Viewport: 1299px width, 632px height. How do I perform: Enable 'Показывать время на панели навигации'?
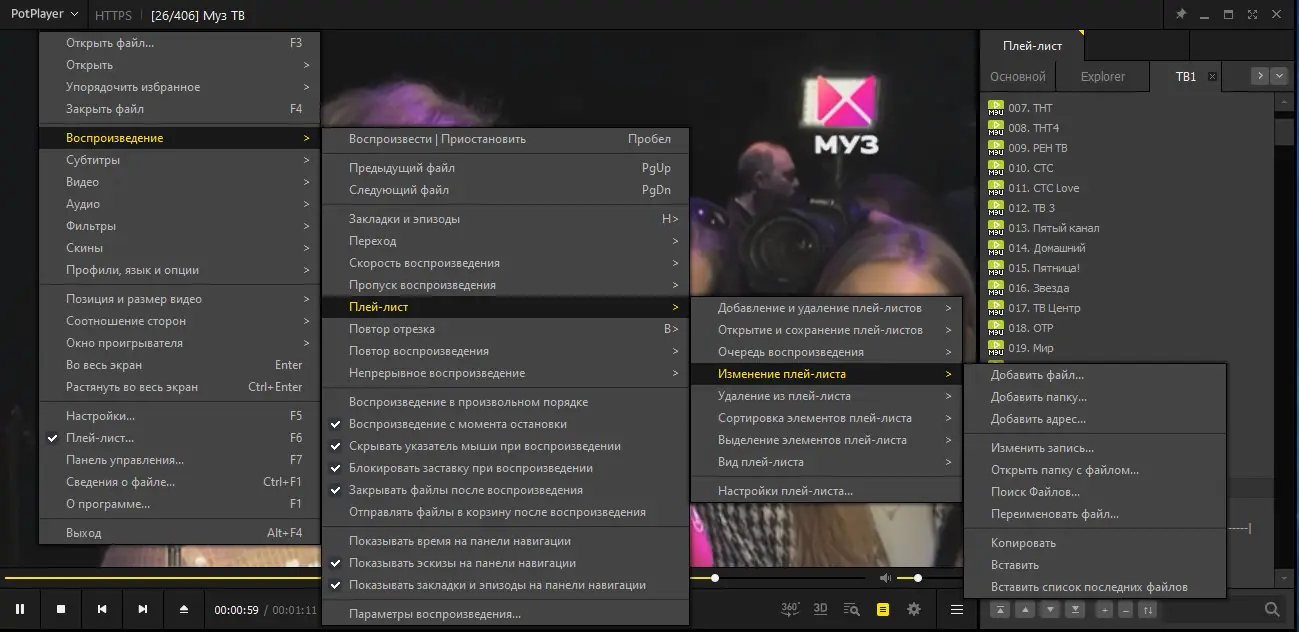point(505,541)
